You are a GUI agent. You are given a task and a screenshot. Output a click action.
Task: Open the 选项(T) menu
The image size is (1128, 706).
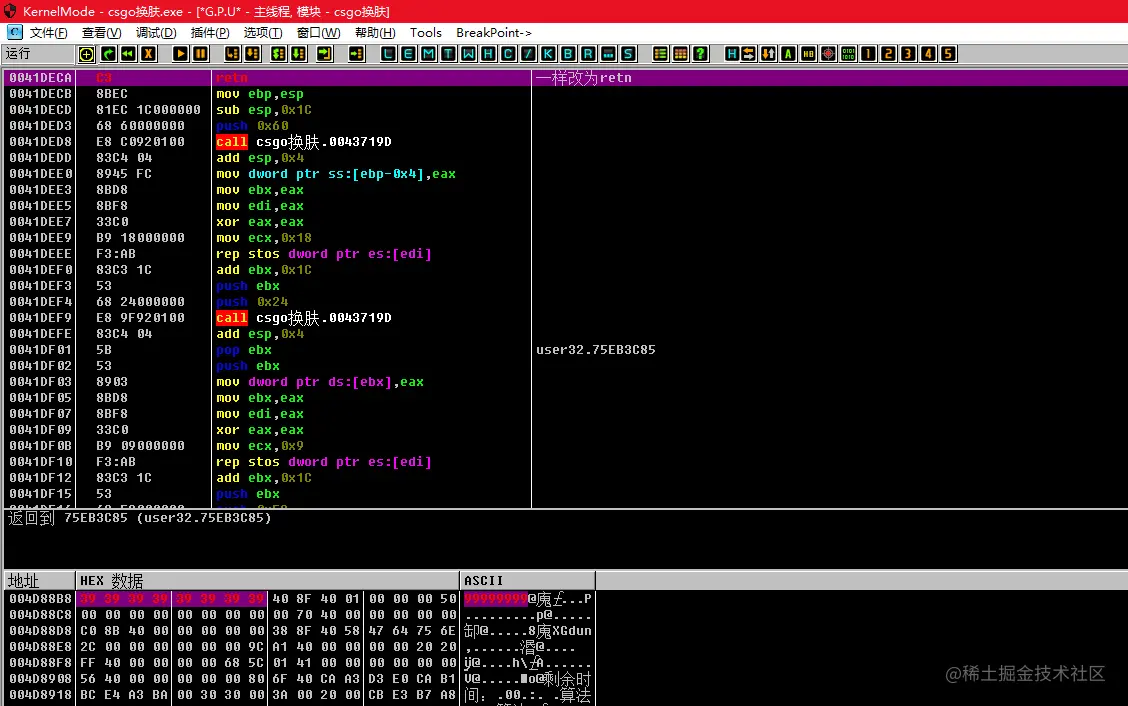click(263, 33)
